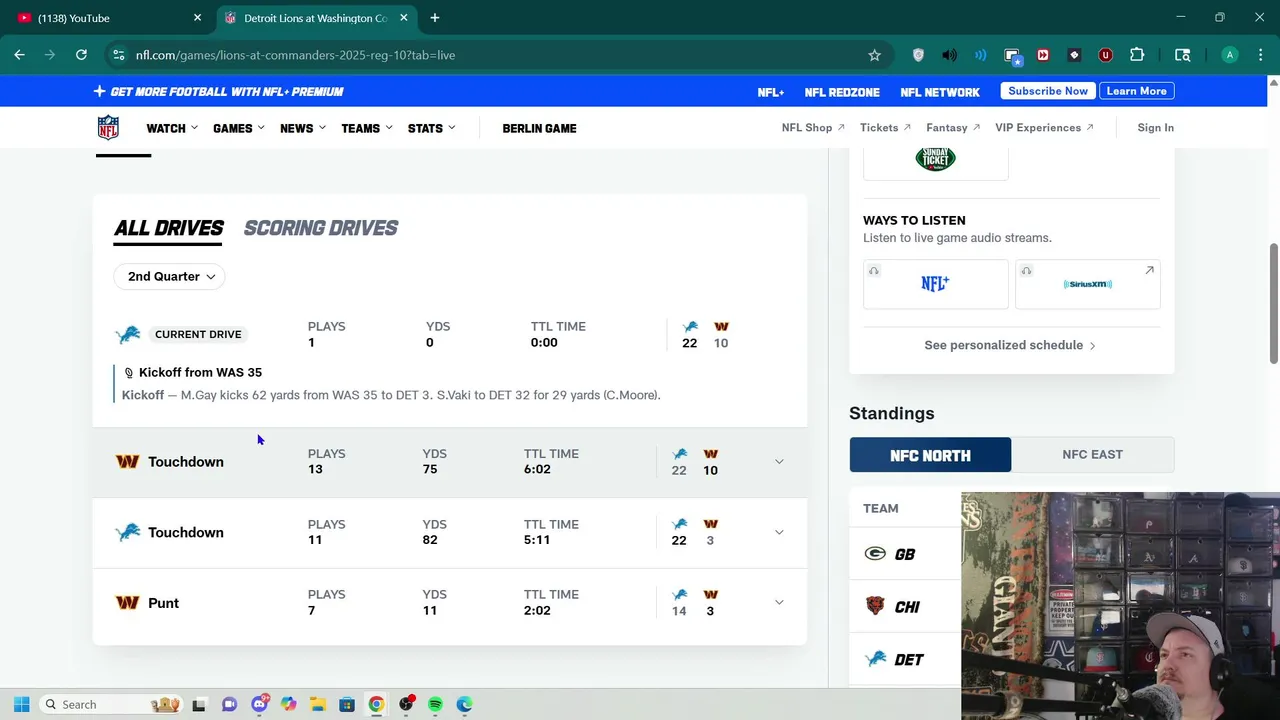Viewport: 1280px width, 720px height.
Task: Switch to the All Drives tab
Action: (169, 228)
